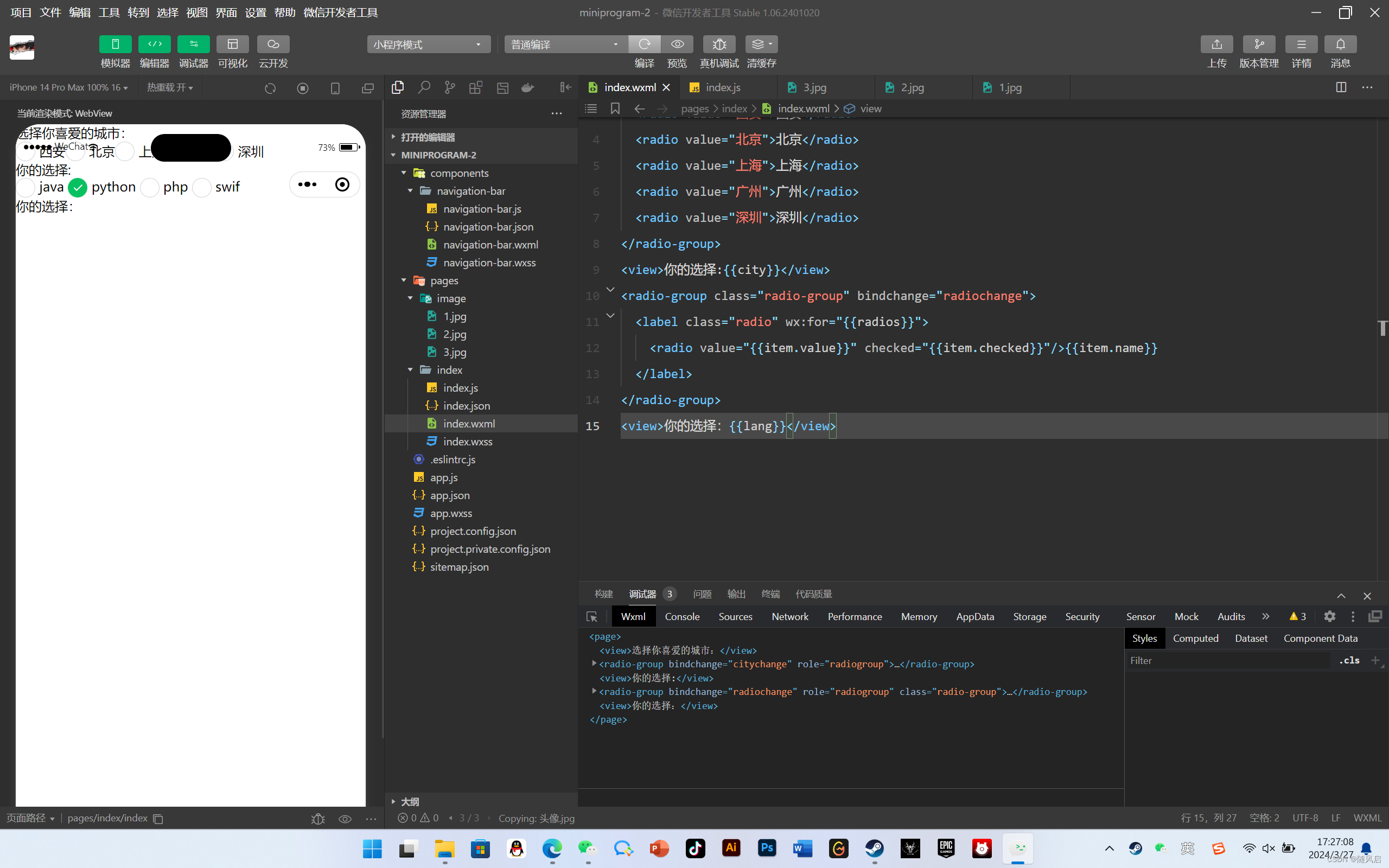Click the styles Filter input field
Screen dimensions: 1389x868
coord(1228,660)
